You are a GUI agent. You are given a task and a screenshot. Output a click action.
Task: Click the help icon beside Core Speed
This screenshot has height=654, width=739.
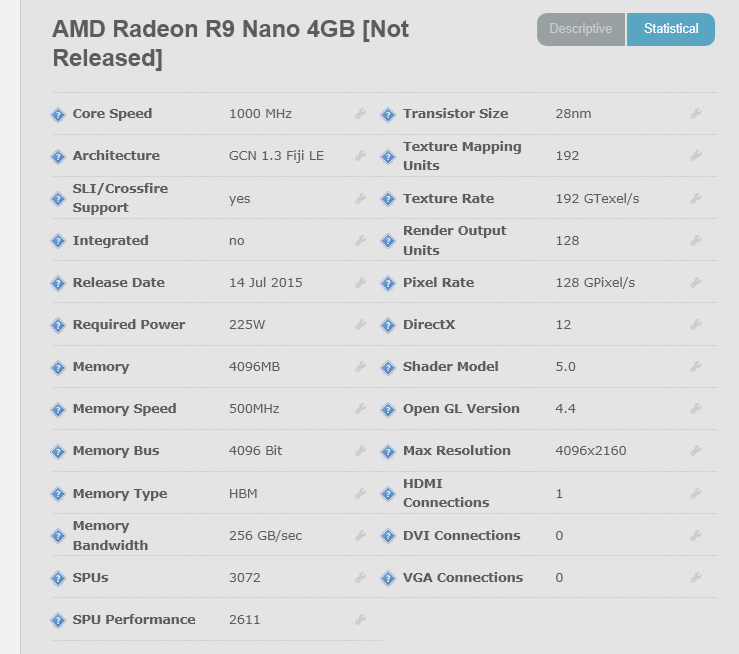click(x=58, y=114)
